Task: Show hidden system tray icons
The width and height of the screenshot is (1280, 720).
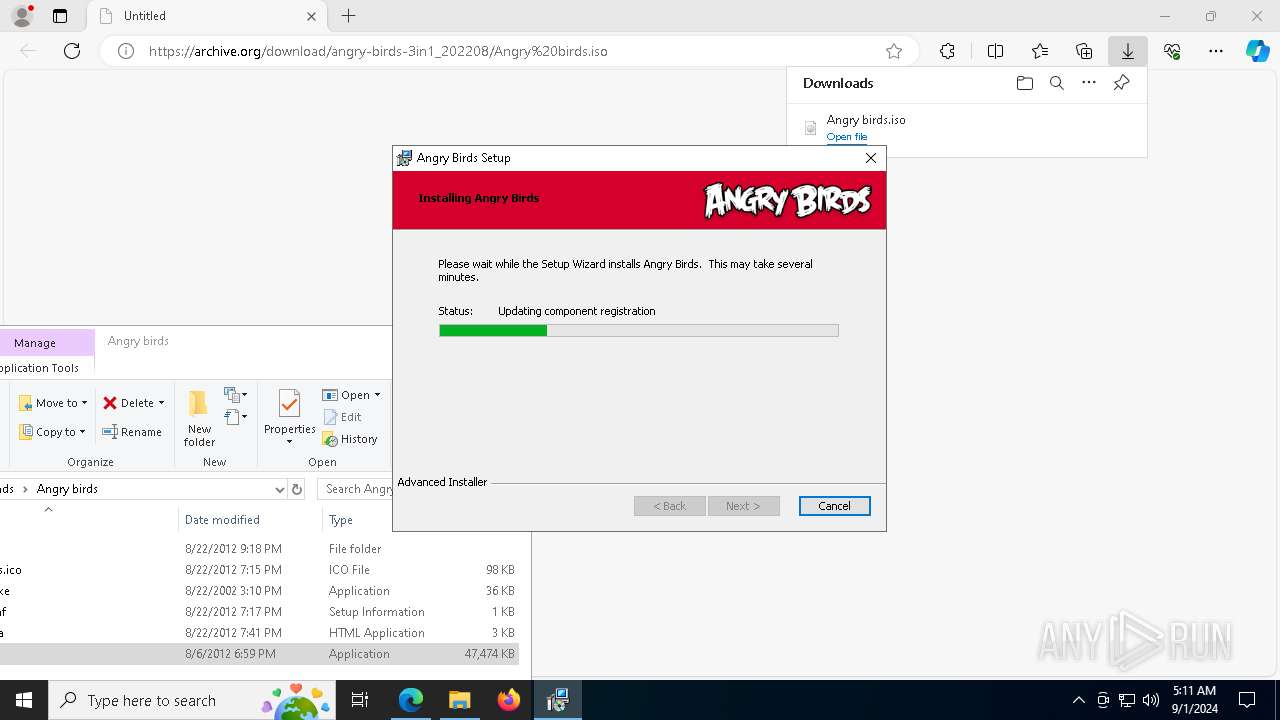Action: click(x=1078, y=700)
